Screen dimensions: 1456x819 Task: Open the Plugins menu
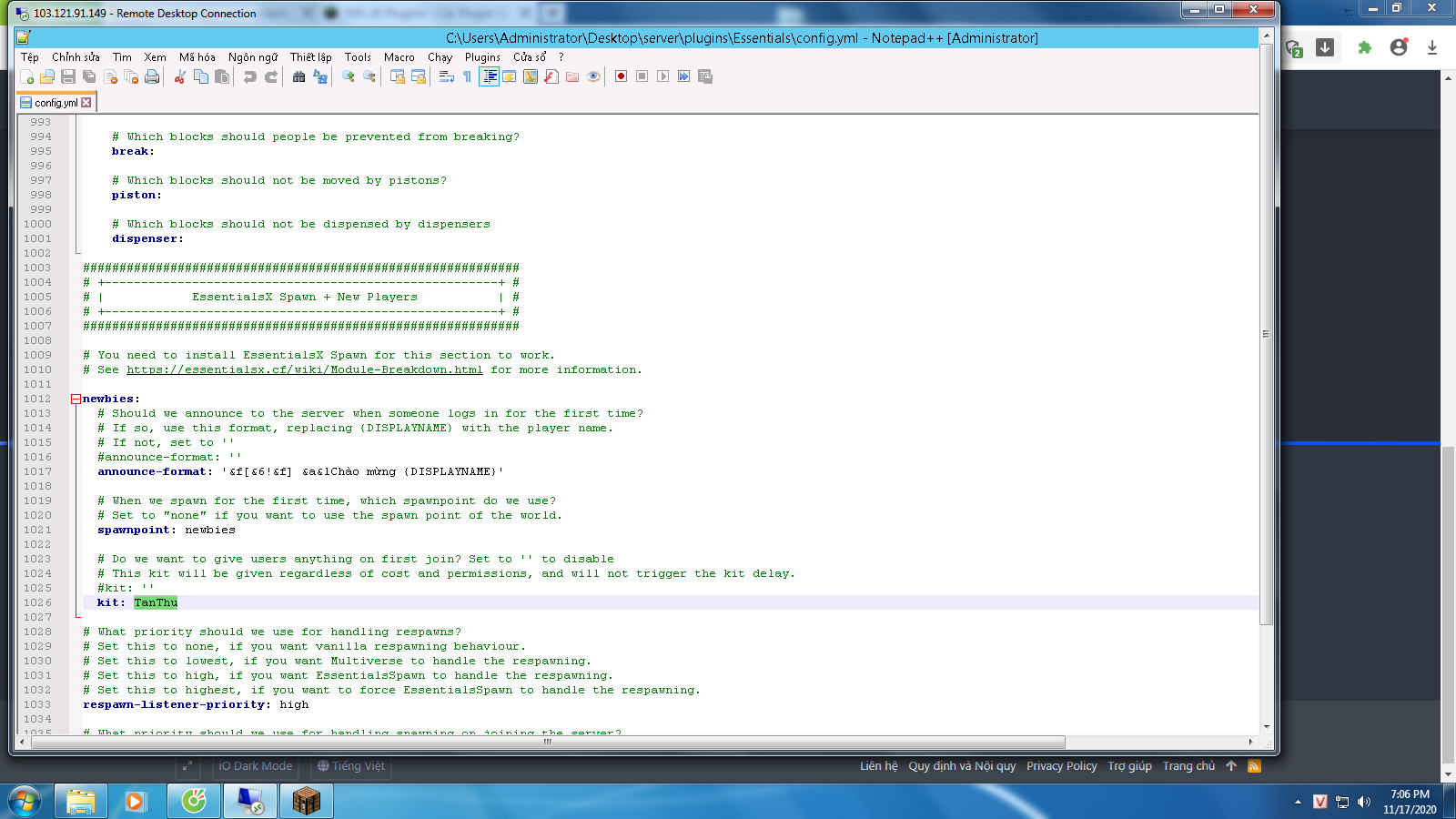[482, 56]
